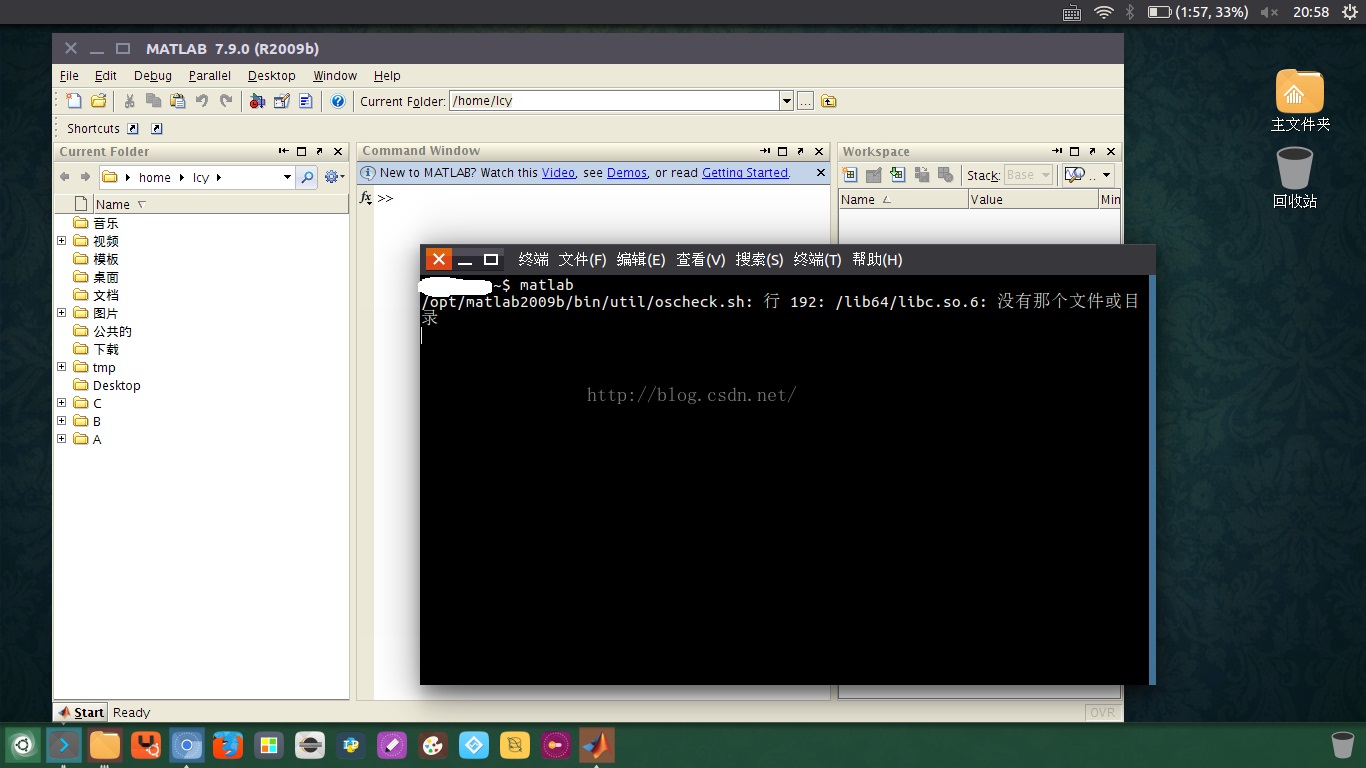Open the Stack Base dropdown

coord(1028,175)
